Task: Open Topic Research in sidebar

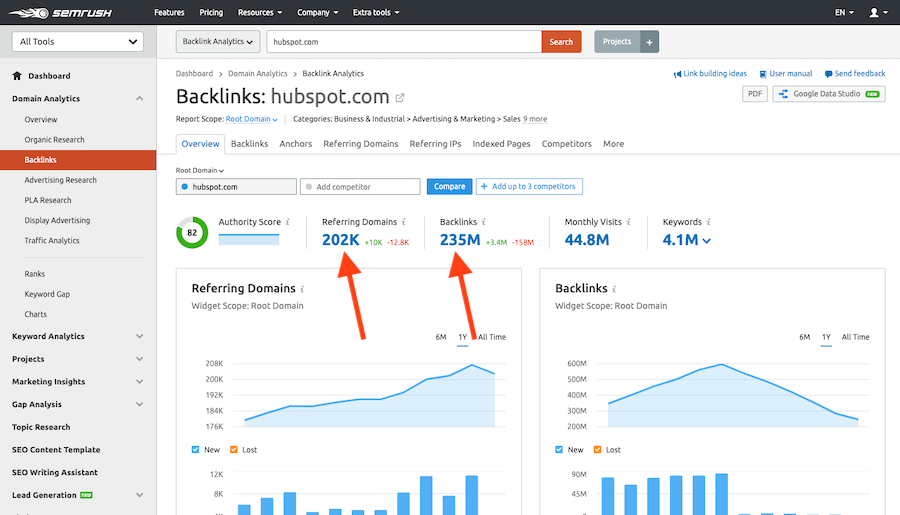Action: click(x=41, y=427)
